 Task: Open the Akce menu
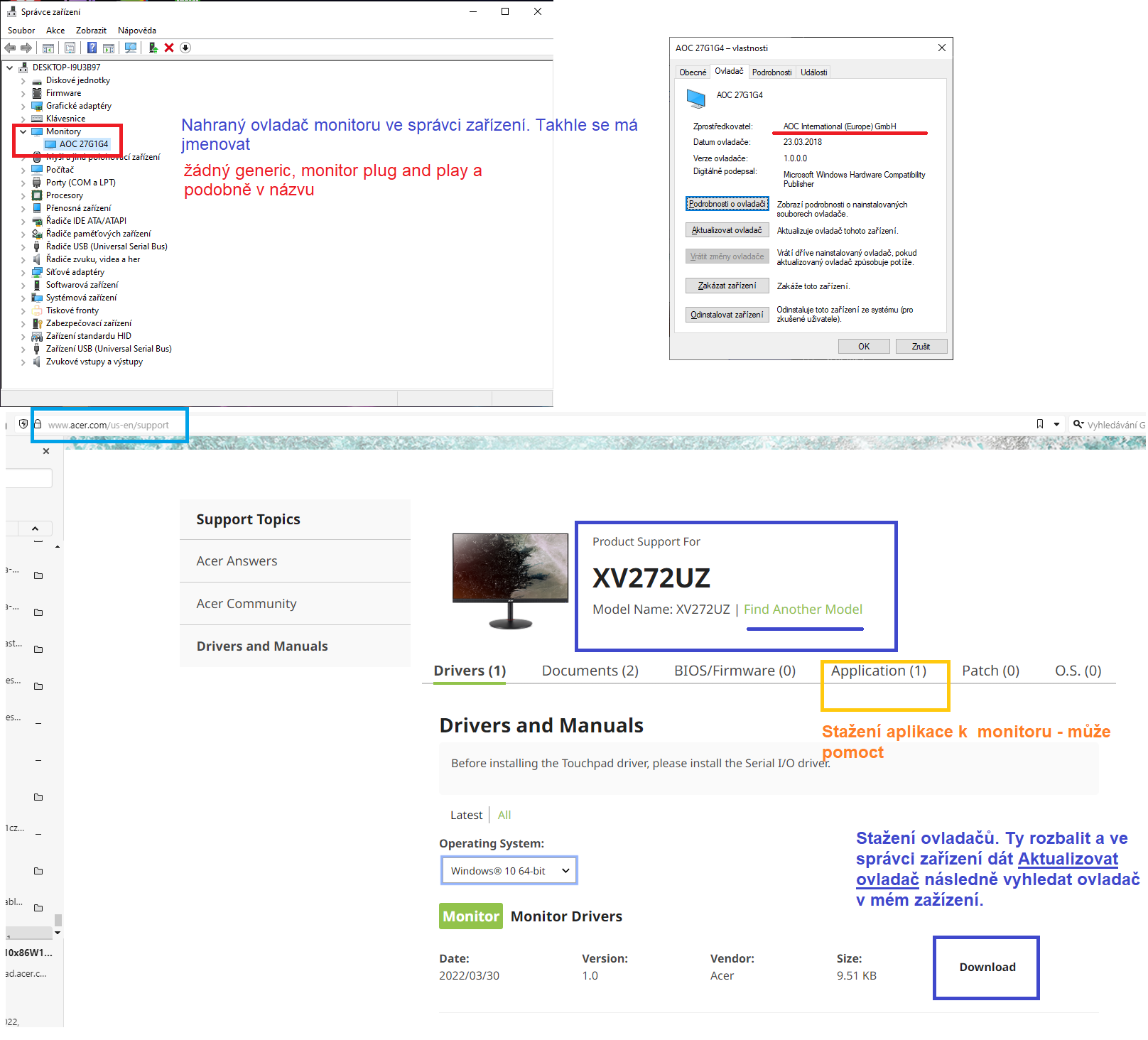click(55, 31)
